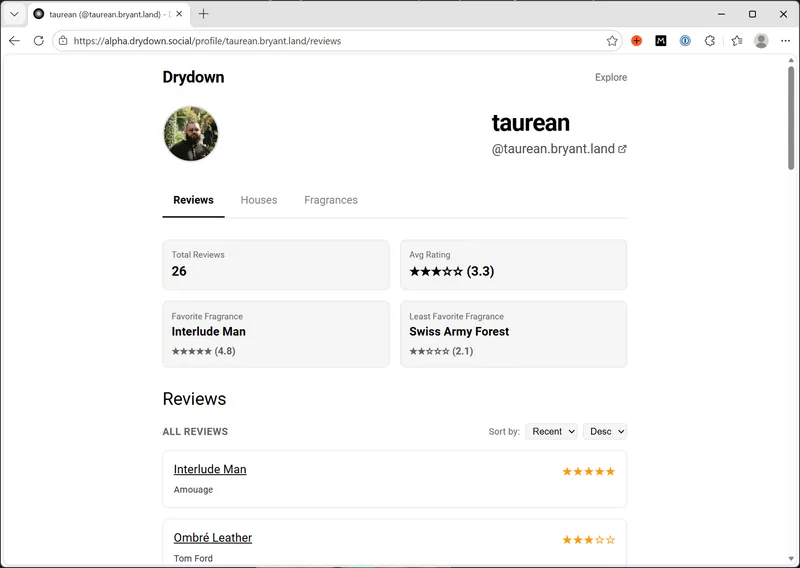The width and height of the screenshot is (800, 568).
Task: Open the blue password manager extension
Action: [x=685, y=41]
